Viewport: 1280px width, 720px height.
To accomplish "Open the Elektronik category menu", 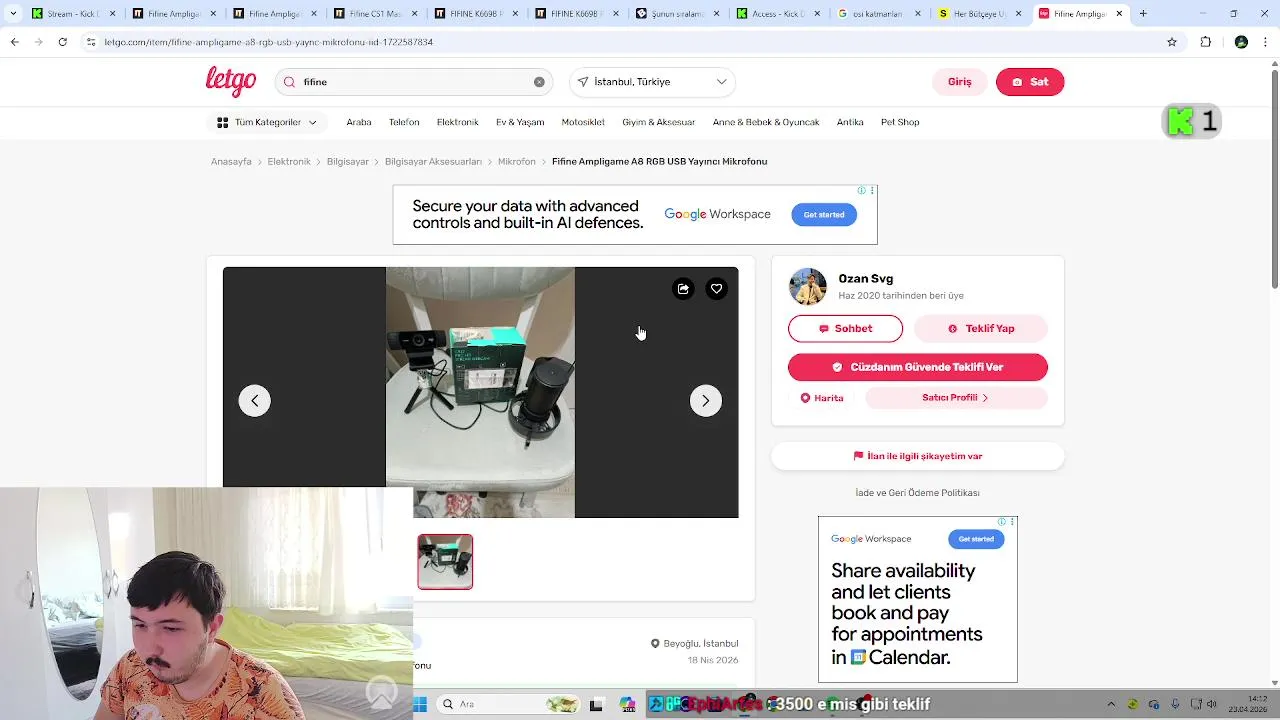I will point(458,122).
